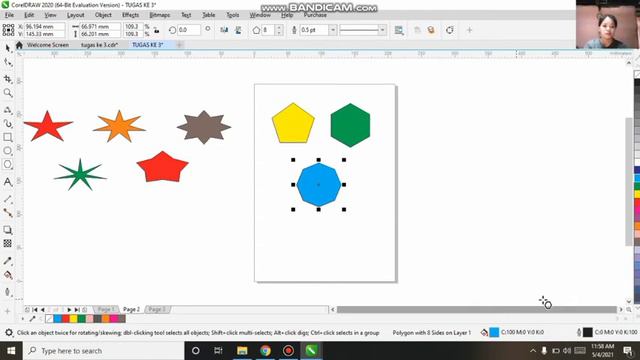Viewport: 640px width, 360px height.
Task: Click the toolbox quick customize plus button
Action: [8, 311]
